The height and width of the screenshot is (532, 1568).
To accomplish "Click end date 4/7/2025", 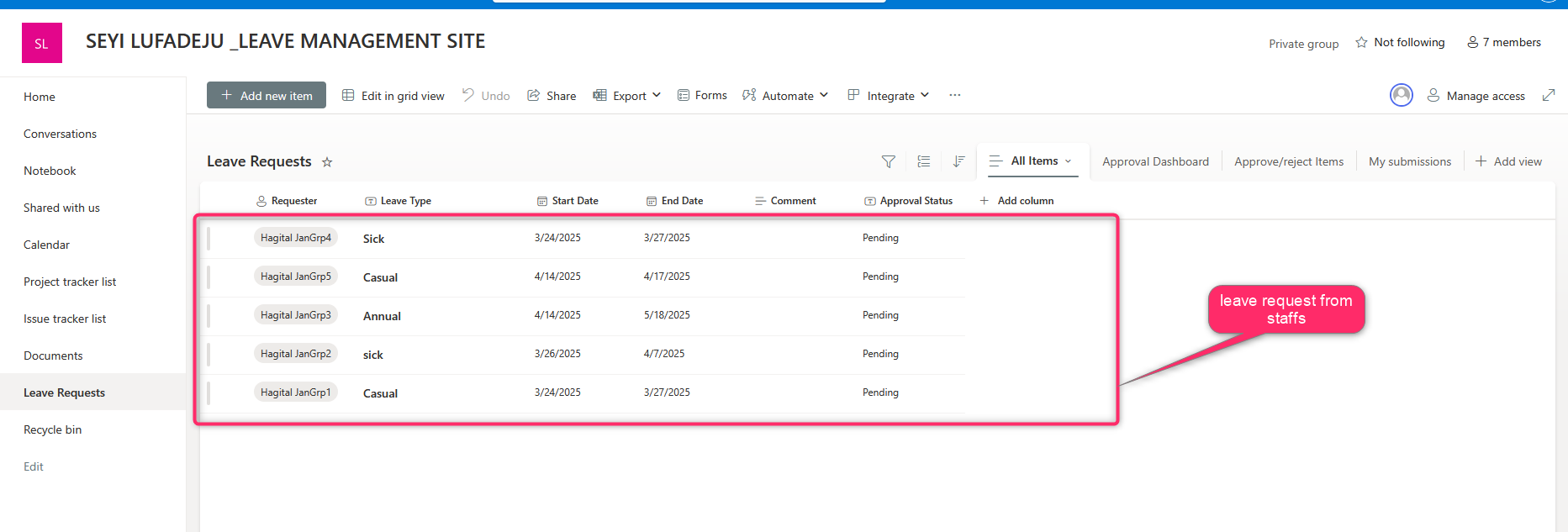I will (x=664, y=354).
